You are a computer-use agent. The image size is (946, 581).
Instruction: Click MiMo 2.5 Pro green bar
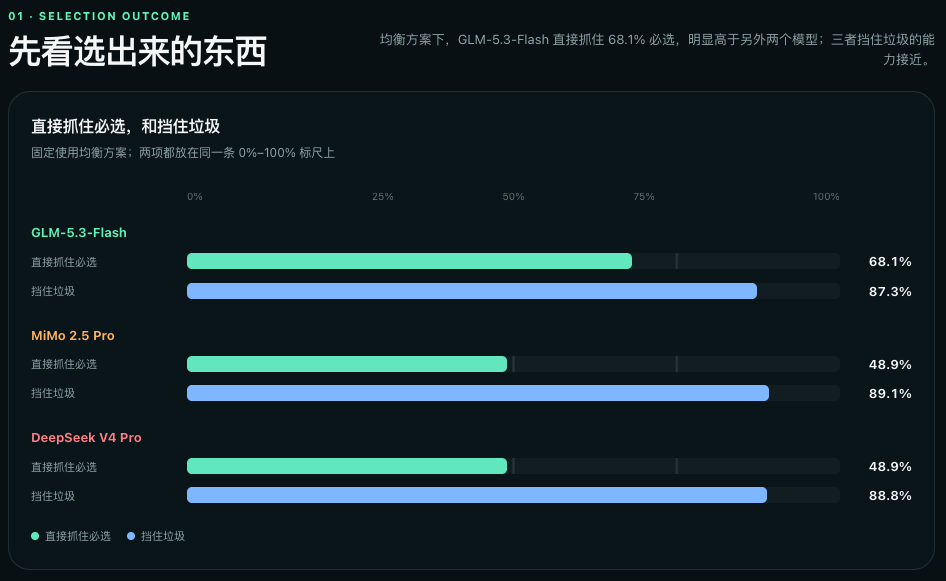[x=347, y=364]
